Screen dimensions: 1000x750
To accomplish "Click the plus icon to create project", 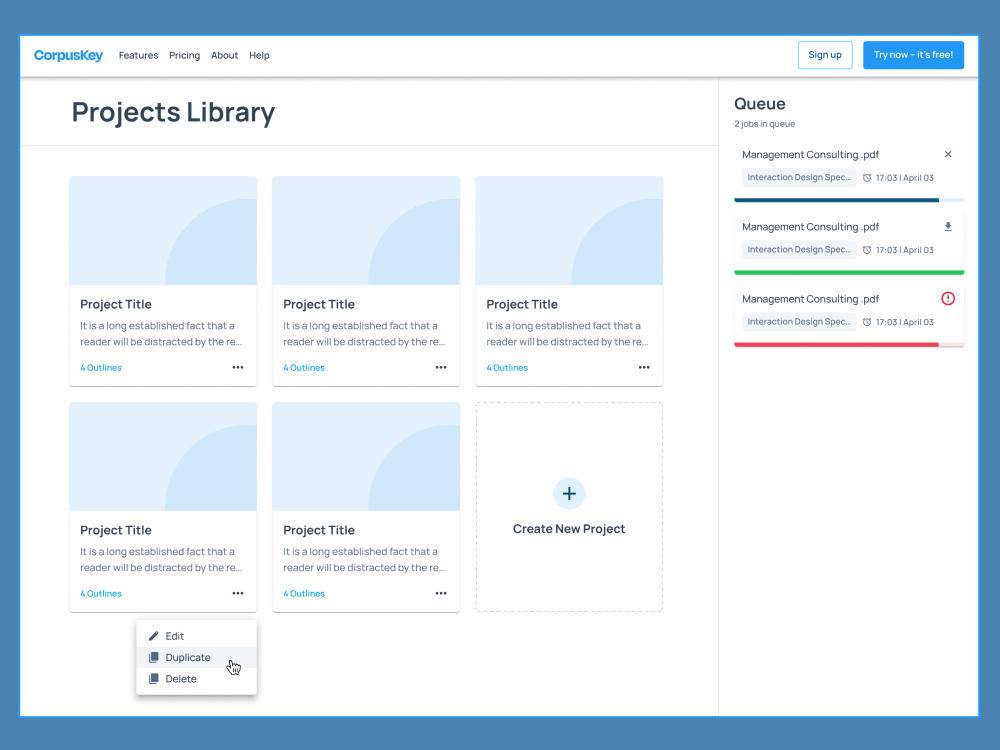I will click(x=569, y=494).
